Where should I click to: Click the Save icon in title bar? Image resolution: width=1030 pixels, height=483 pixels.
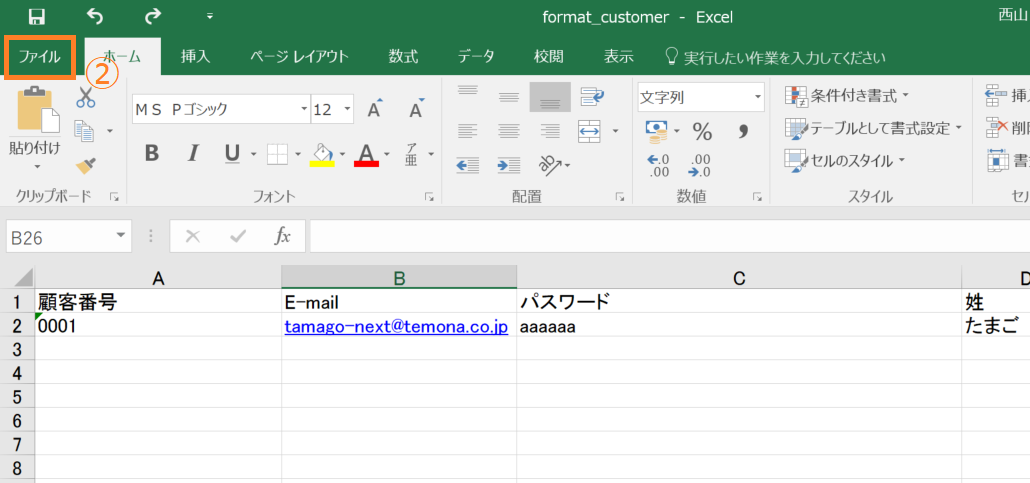click(x=37, y=16)
